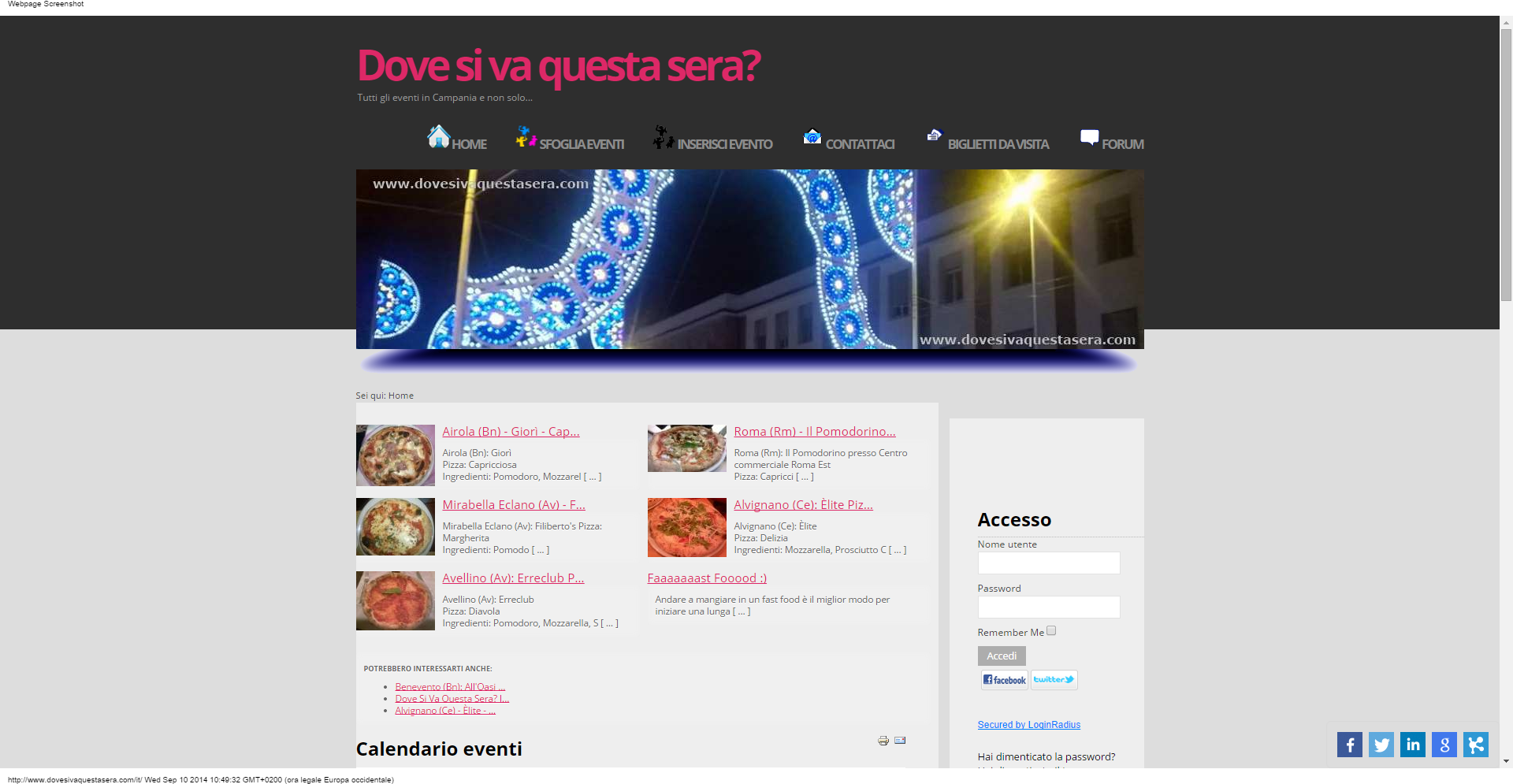Open related link Alvignano (Ce) - Èlite
Screen dimensions: 1513x784
click(x=445, y=711)
